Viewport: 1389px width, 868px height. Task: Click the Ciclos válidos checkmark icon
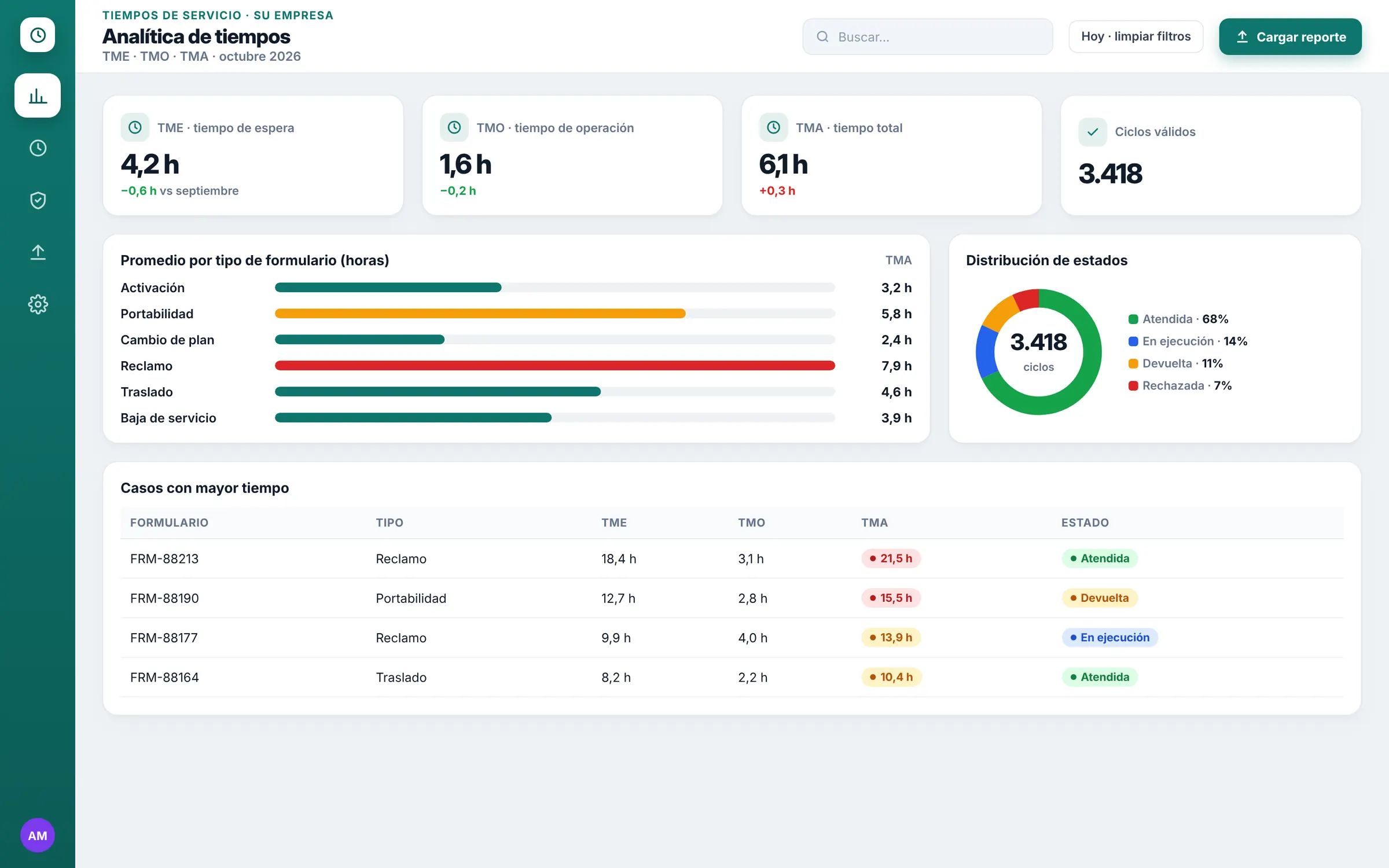pyautogui.click(x=1093, y=132)
